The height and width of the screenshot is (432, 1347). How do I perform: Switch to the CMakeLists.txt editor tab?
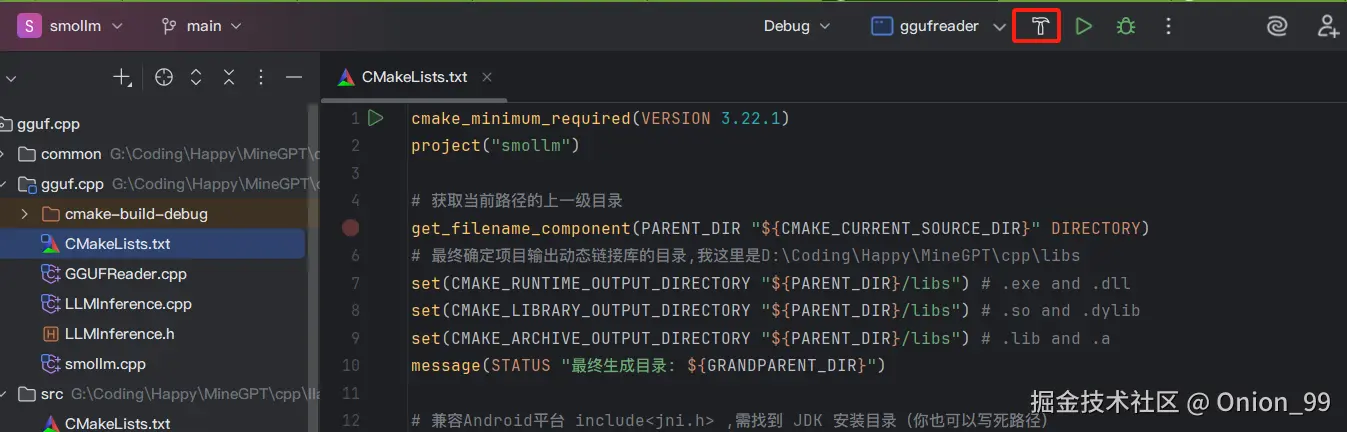[x=413, y=77]
